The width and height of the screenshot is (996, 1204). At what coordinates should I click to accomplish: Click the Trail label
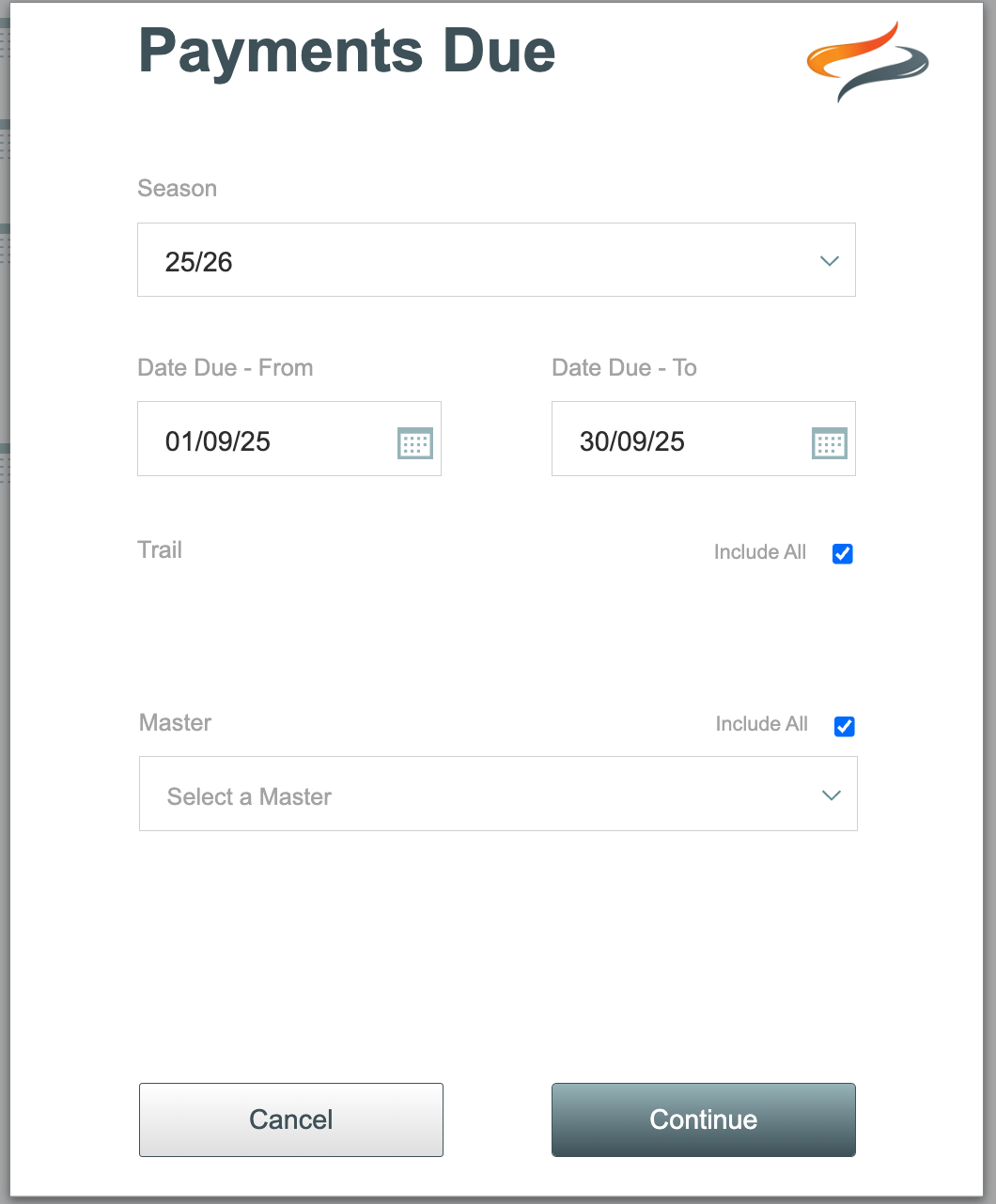(160, 549)
